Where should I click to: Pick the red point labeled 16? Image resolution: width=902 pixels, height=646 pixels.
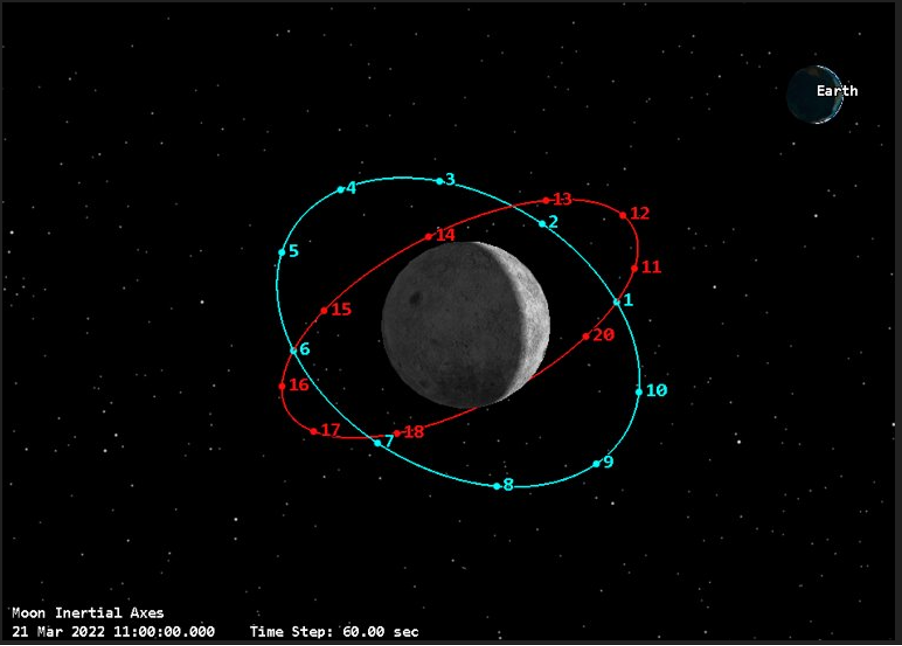282,386
